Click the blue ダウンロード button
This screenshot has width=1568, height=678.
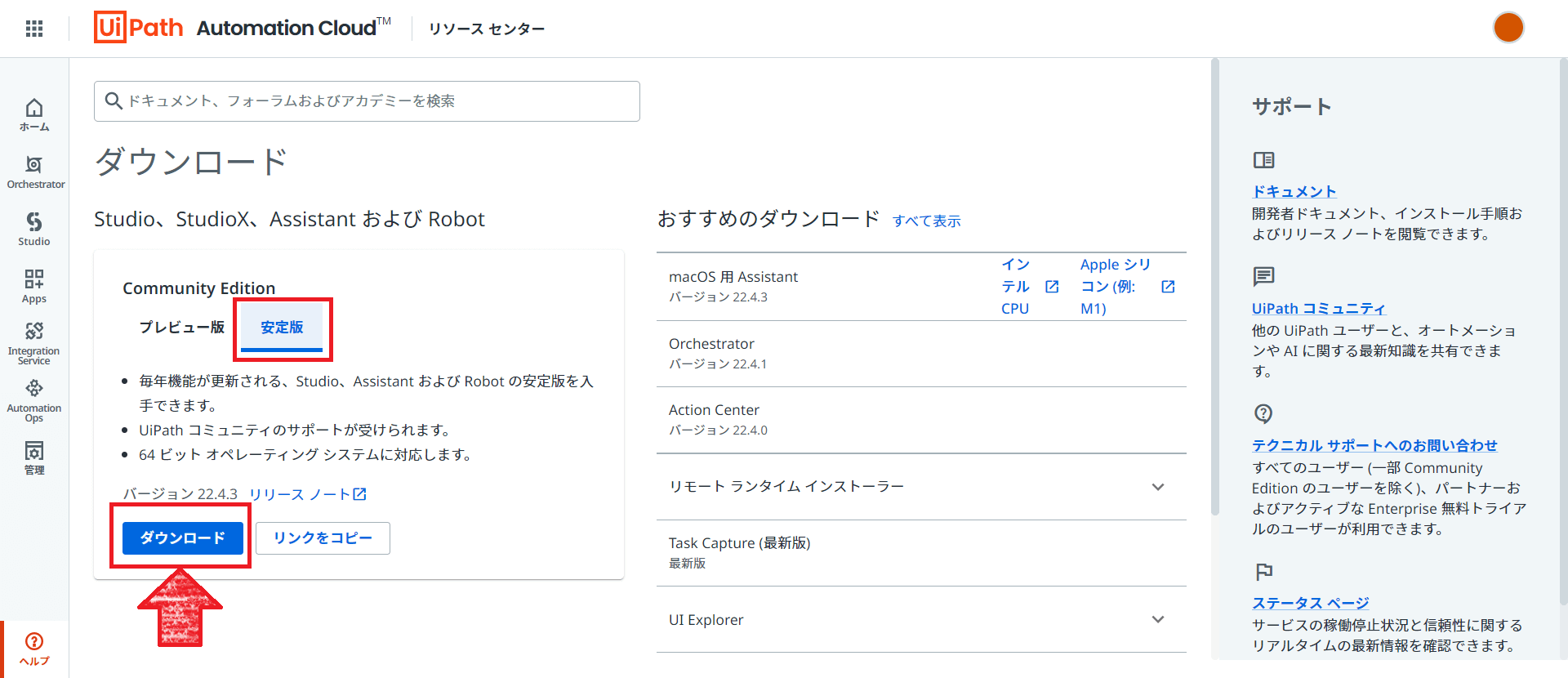click(x=183, y=538)
